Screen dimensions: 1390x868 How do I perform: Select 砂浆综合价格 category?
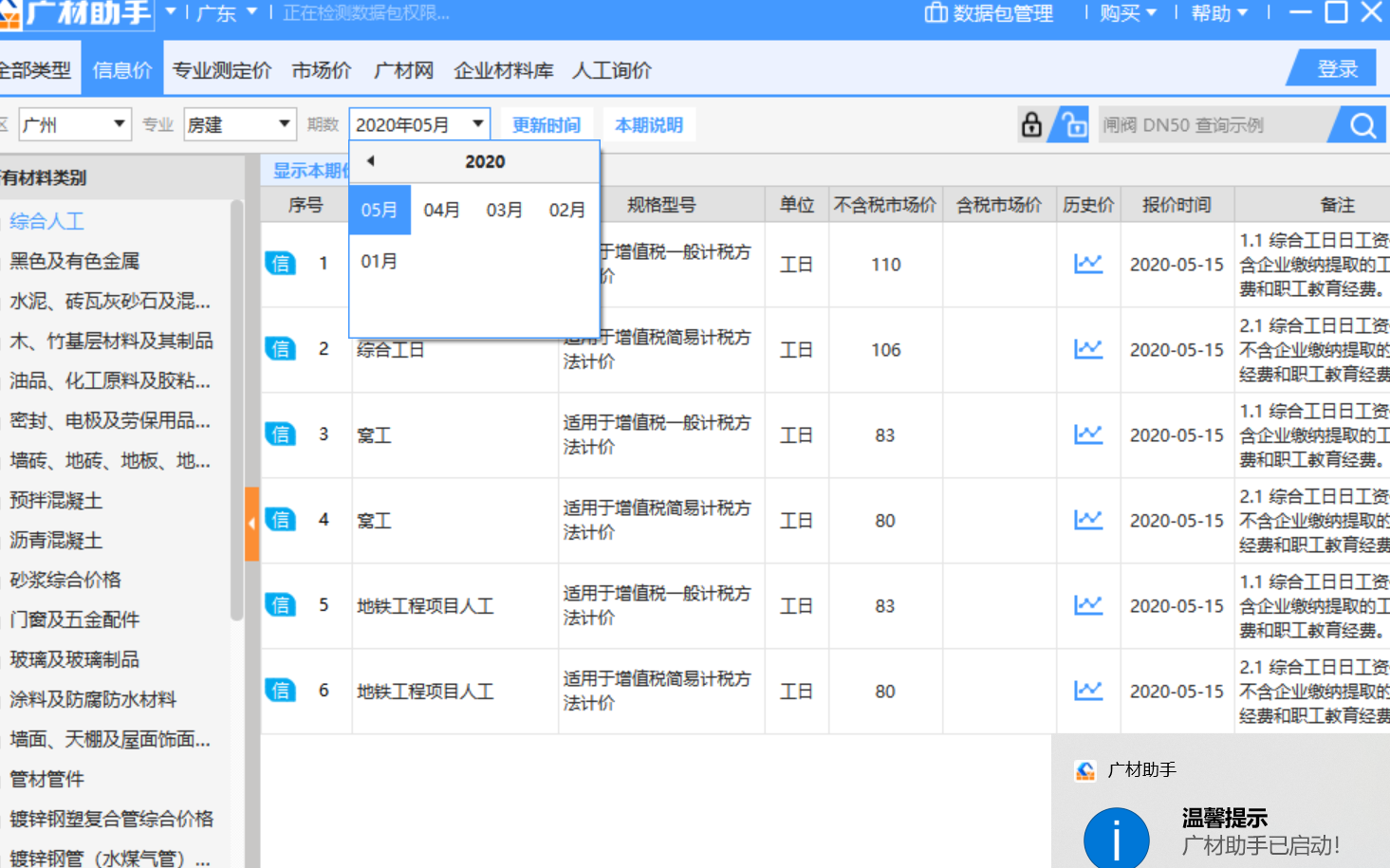click(x=65, y=580)
